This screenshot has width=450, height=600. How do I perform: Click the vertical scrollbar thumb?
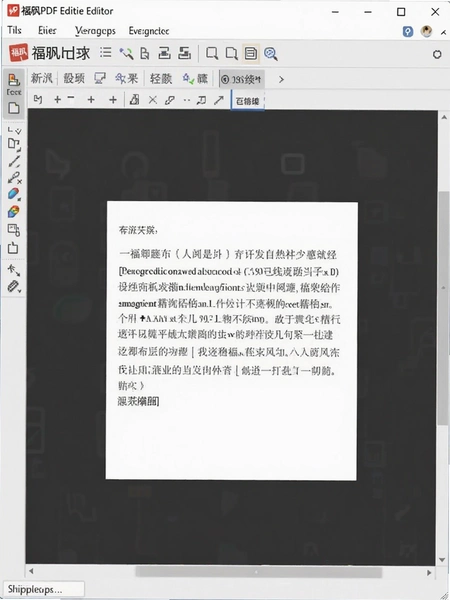pyautogui.click(x=444, y=307)
